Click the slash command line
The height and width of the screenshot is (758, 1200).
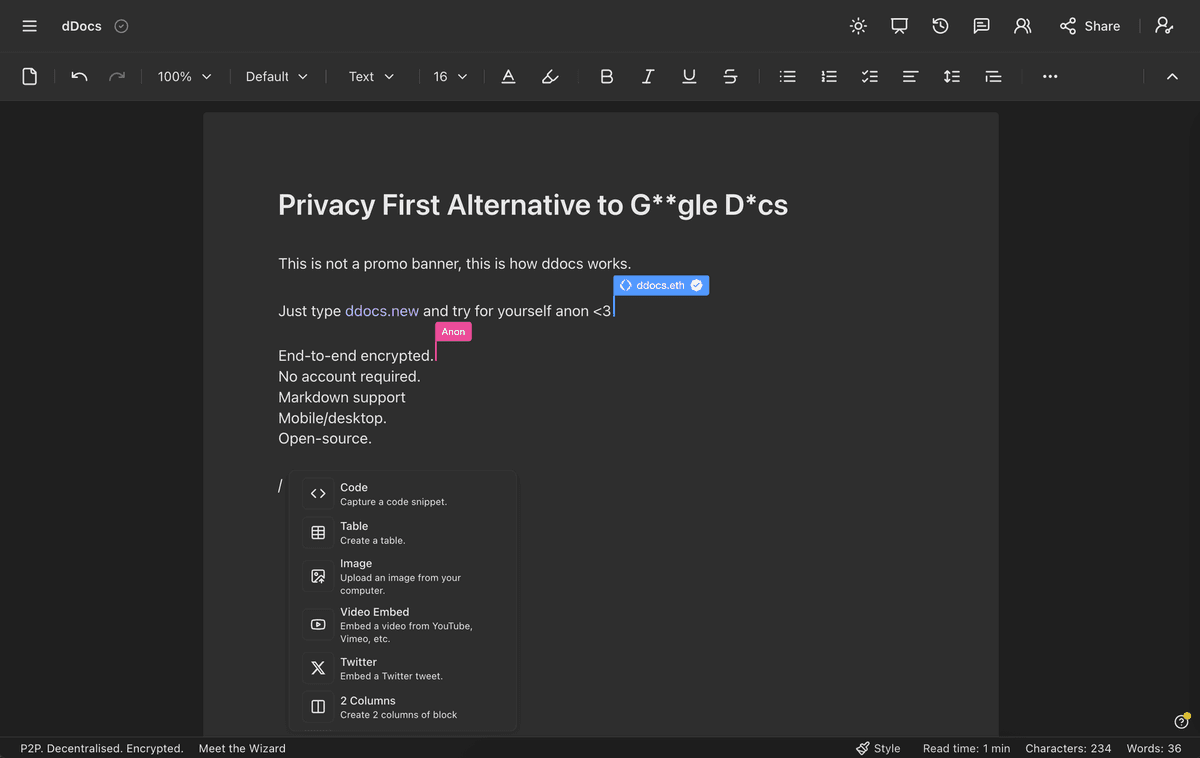click(x=281, y=487)
